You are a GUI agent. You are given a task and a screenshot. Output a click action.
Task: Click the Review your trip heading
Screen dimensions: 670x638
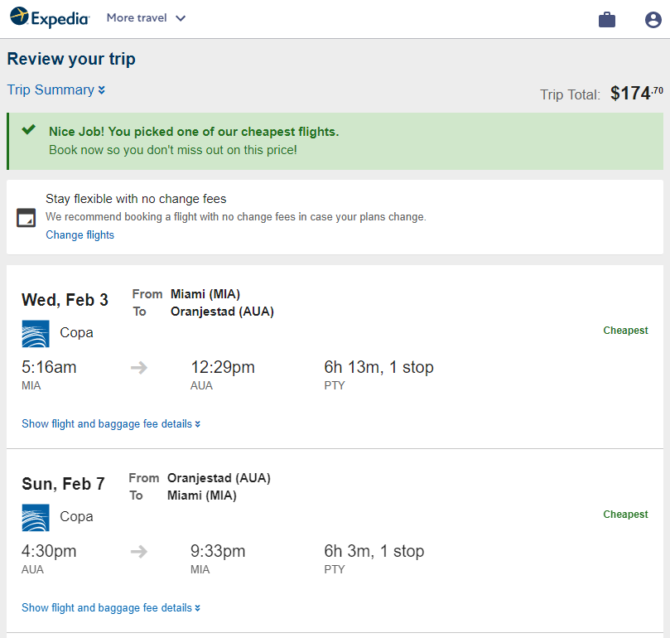coord(71,59)
